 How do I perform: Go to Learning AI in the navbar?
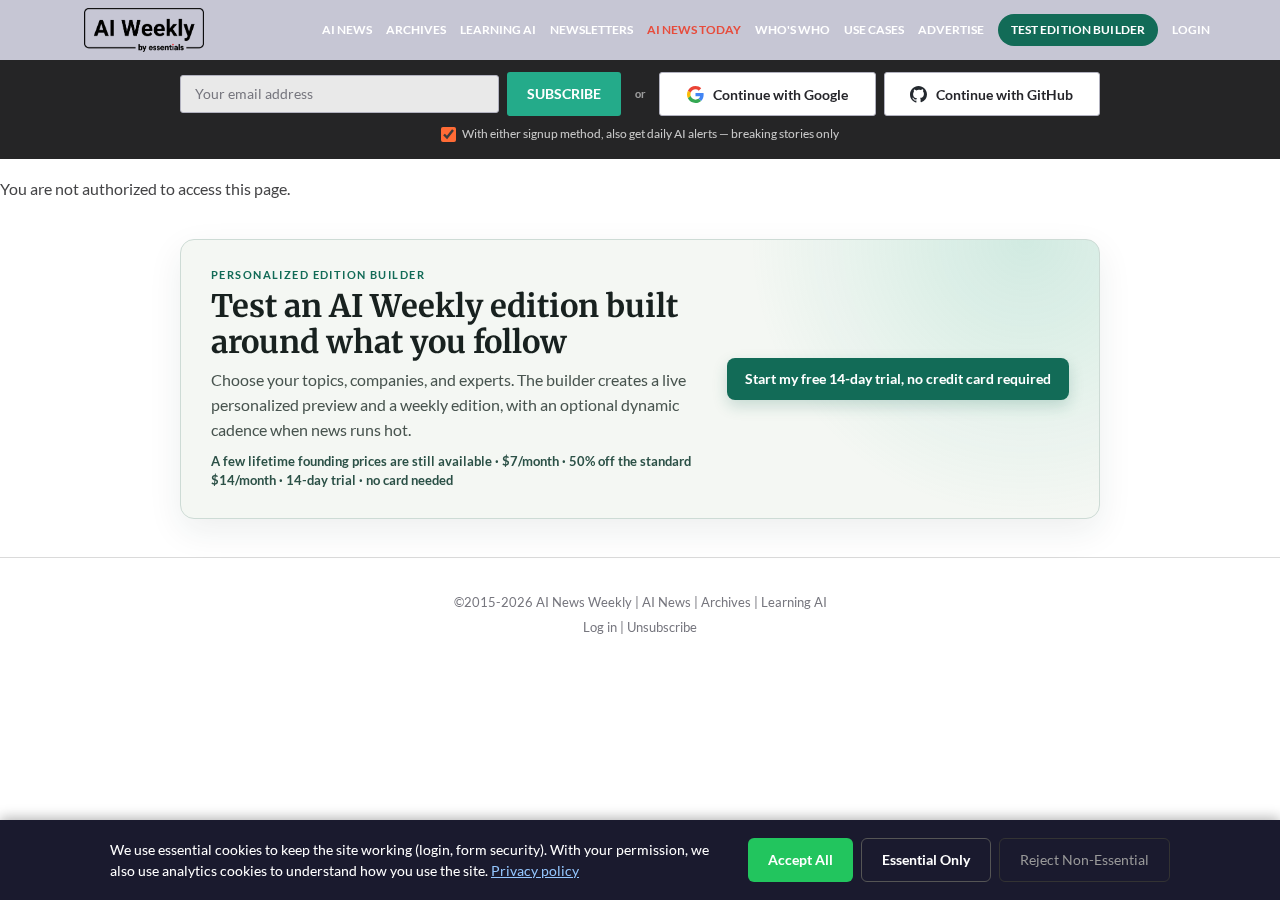pyautogui.click(x=498, y=30)
